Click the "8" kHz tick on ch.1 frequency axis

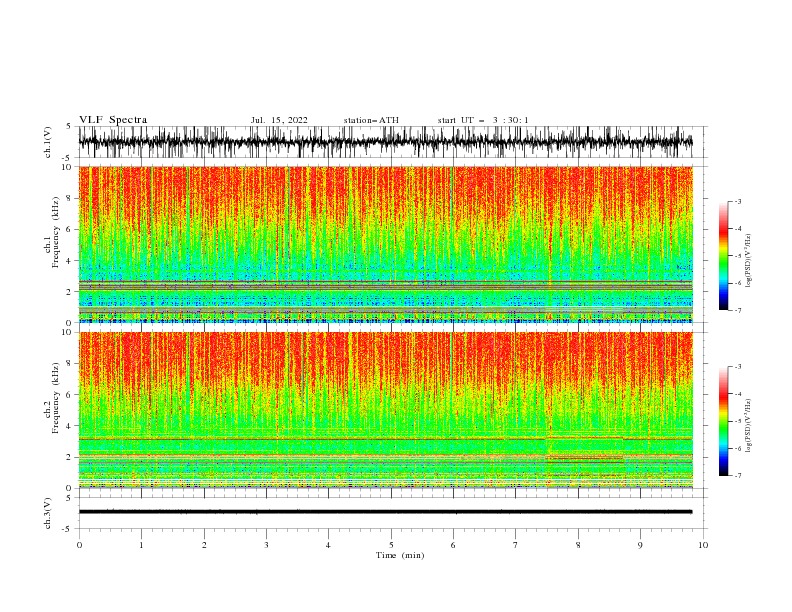(70, 198)
